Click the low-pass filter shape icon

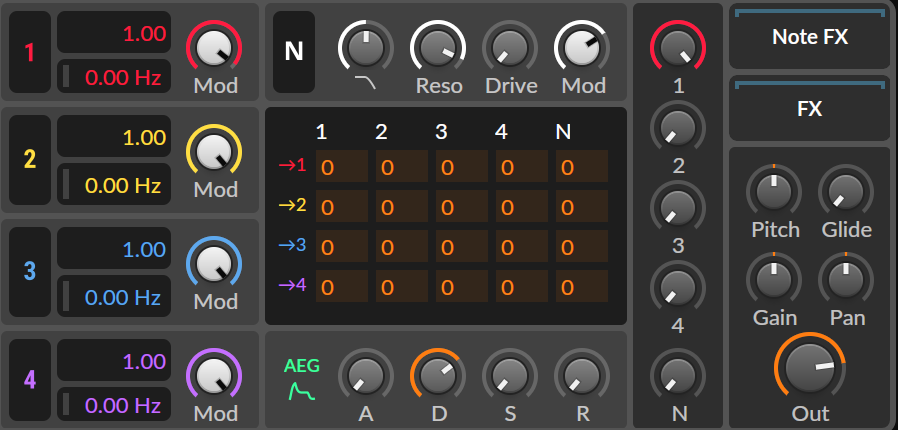[365, 84]
